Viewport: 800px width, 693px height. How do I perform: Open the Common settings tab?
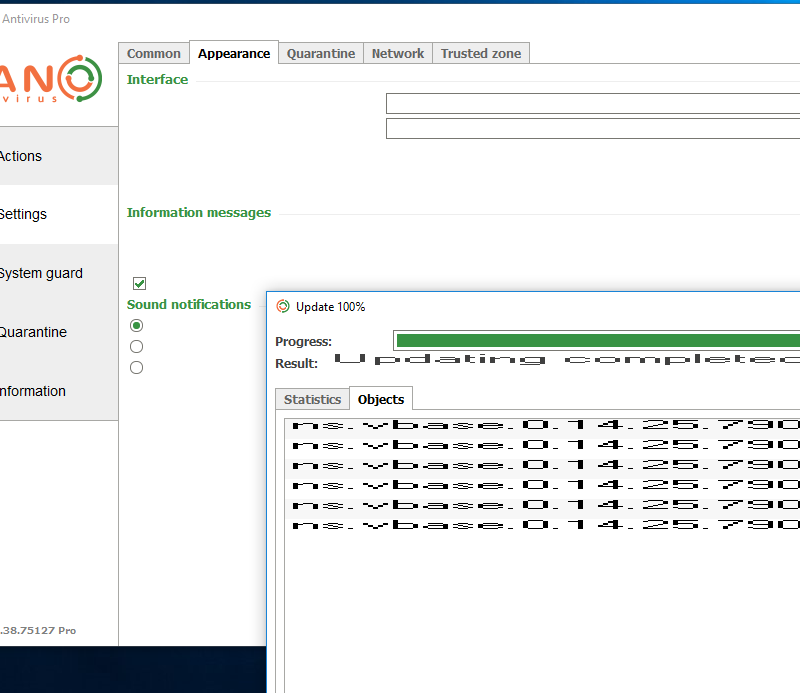point(154,54)
